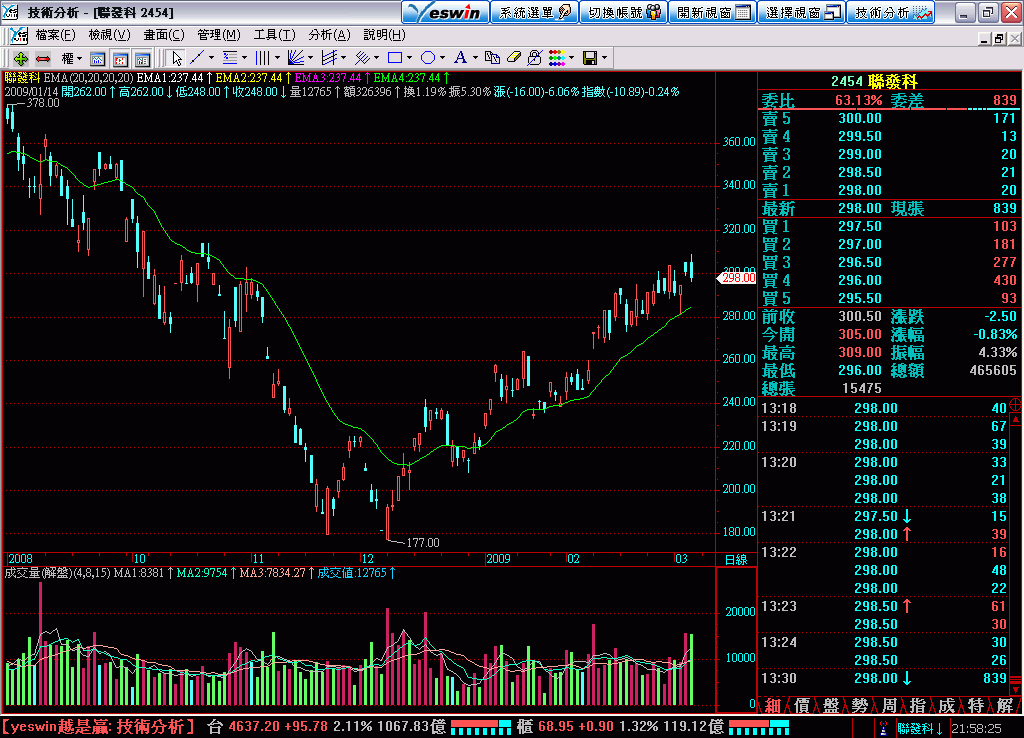Switch to the 特 tab
This screenshot has height=738, width=1024.
976,705
